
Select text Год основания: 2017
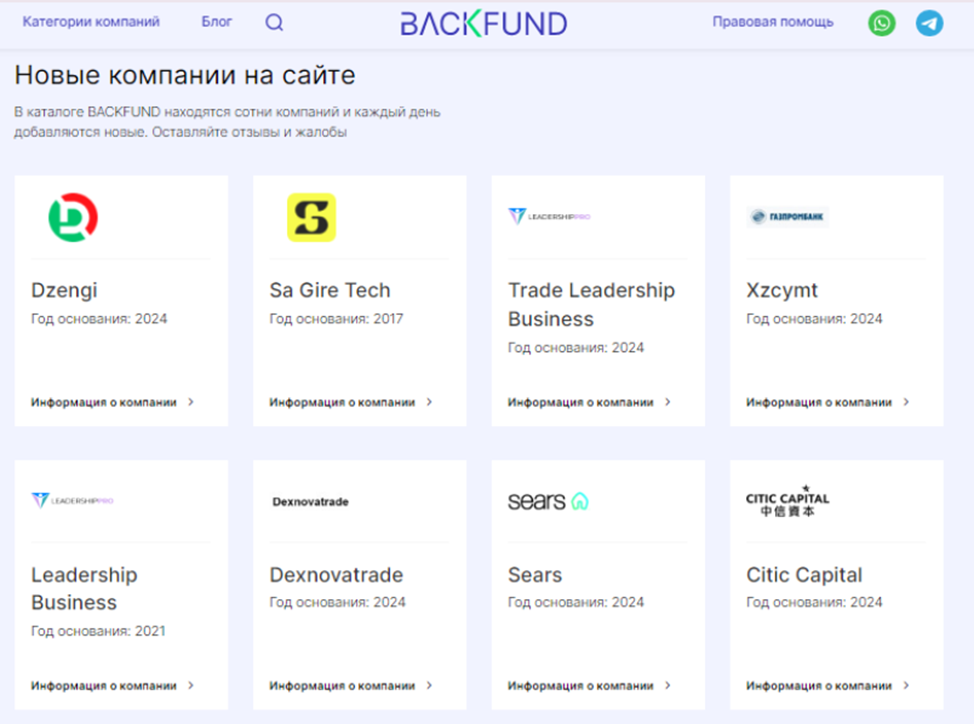(x=336, y=319)
